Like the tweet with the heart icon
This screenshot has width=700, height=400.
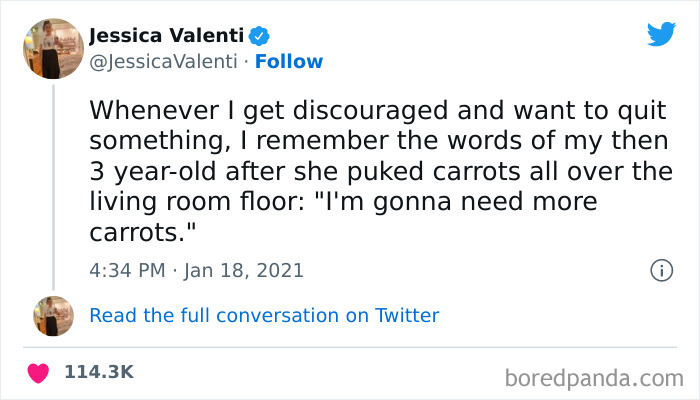pyautogui.click(x=38, y=372)
